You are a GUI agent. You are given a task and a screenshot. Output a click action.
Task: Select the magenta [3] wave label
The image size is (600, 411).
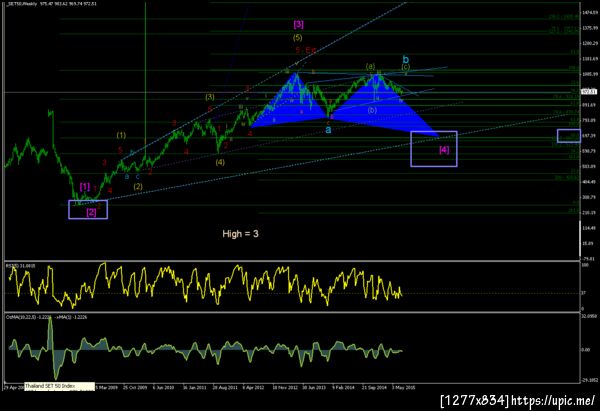point(298,24)
